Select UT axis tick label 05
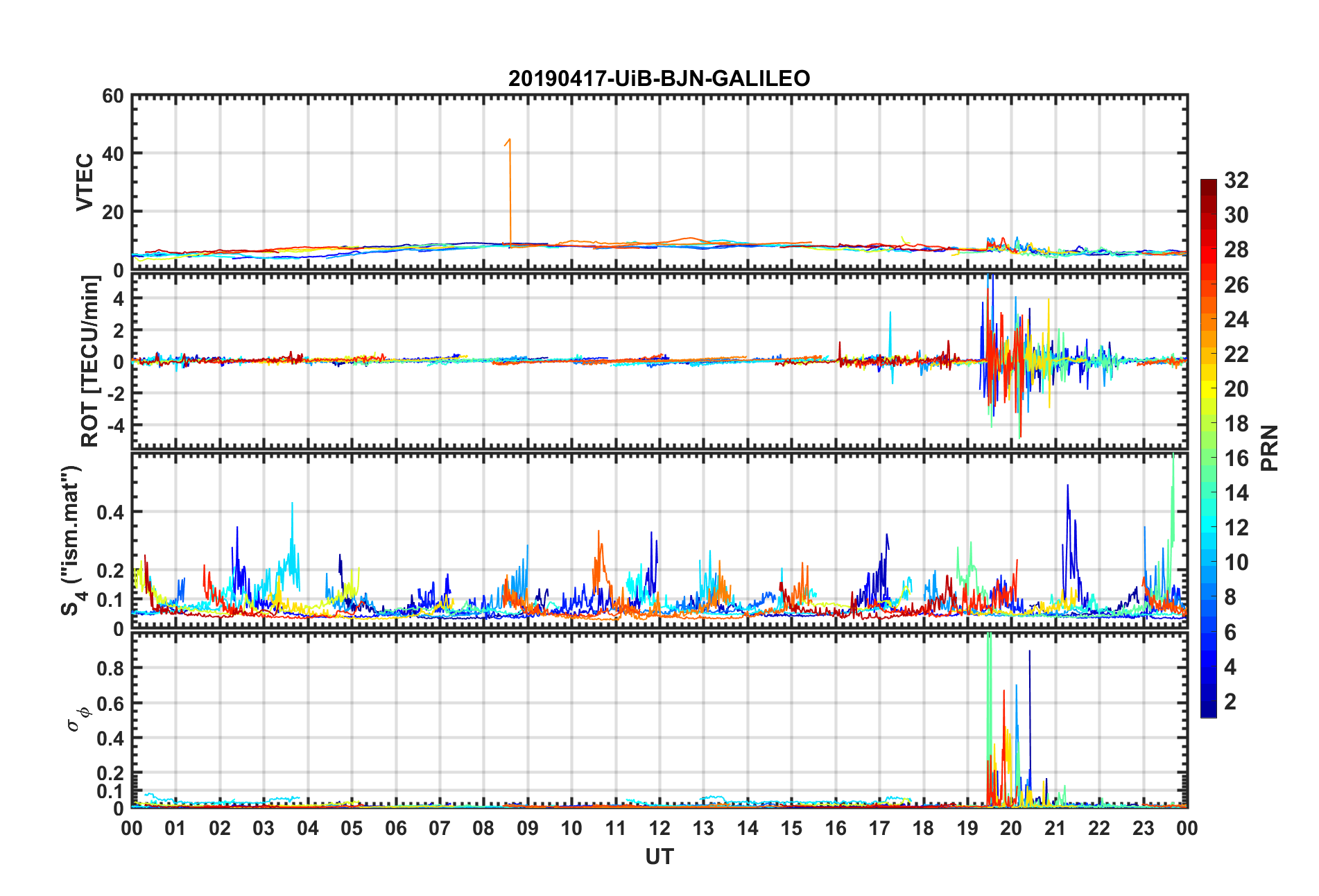Image resolution: width=1319 pixels, height=896 pixels. coord(352,828)
